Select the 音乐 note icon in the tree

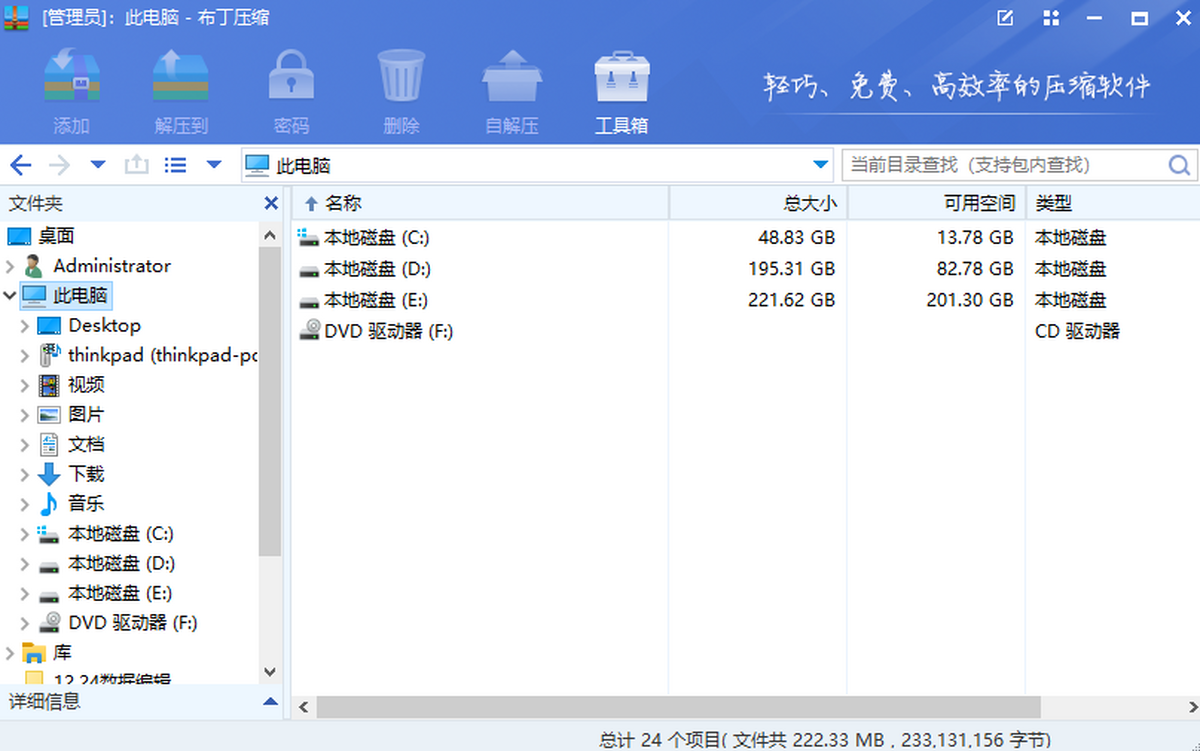point(49,504)
